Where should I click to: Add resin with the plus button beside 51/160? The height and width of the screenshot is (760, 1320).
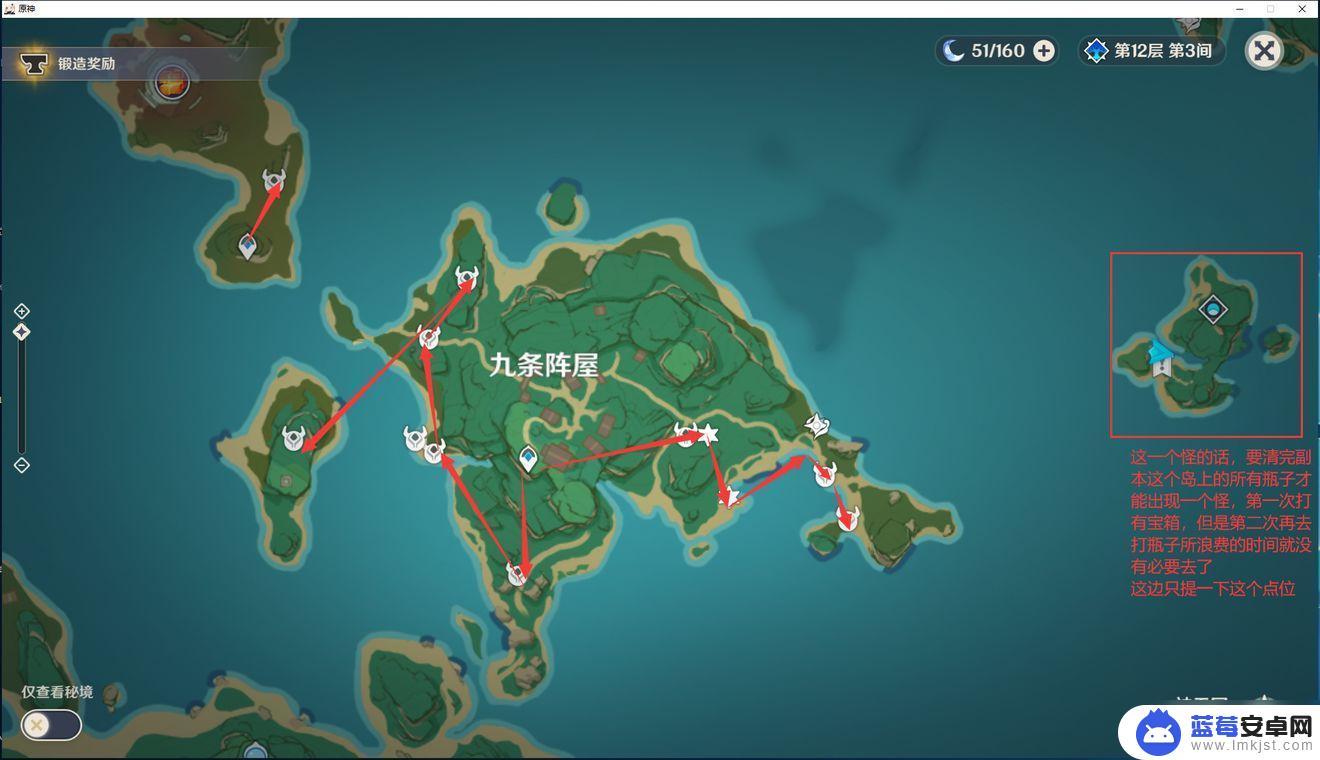pos(1044,51)
